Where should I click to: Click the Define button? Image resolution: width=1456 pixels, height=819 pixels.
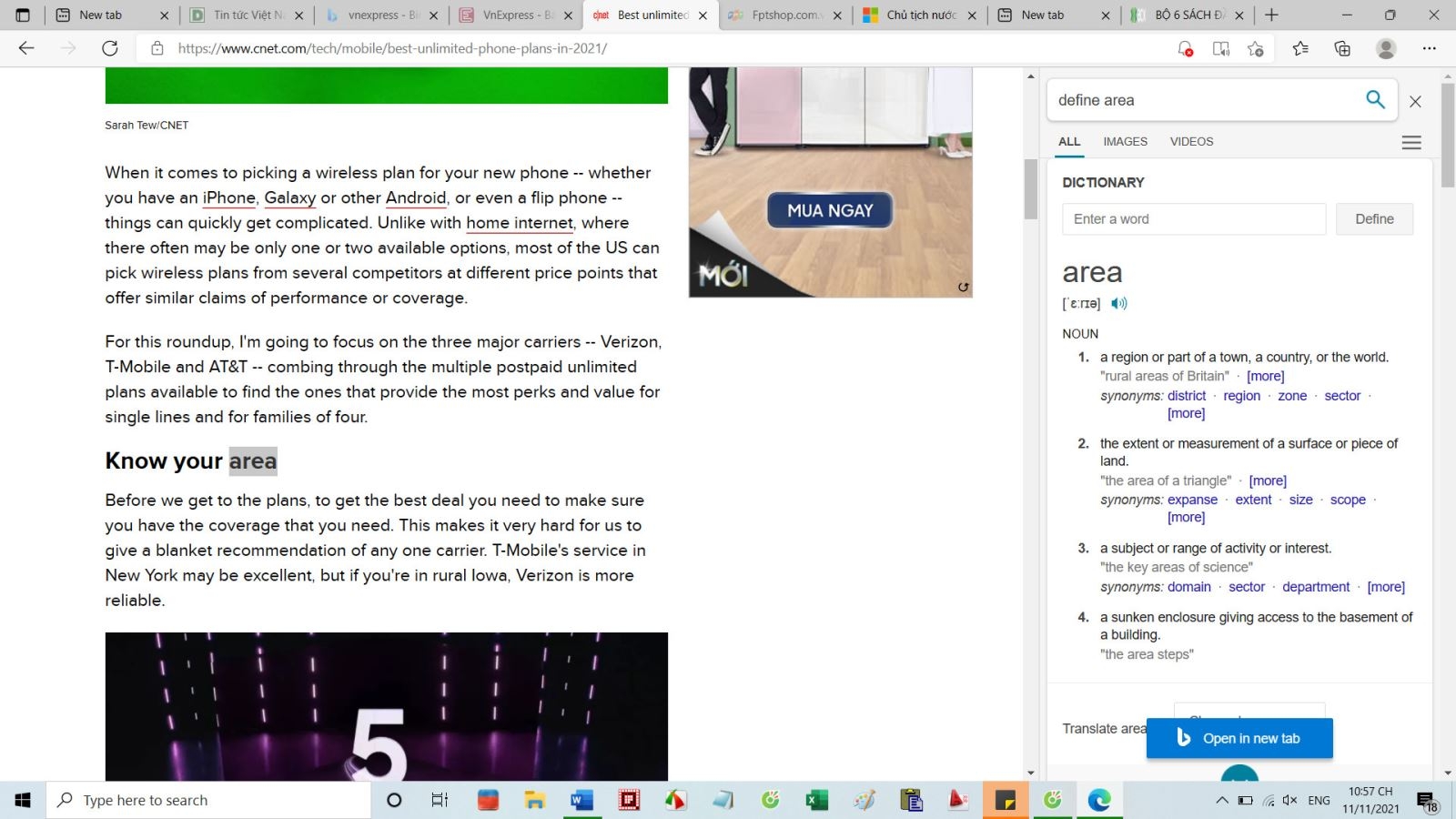tap(1374, 218)
